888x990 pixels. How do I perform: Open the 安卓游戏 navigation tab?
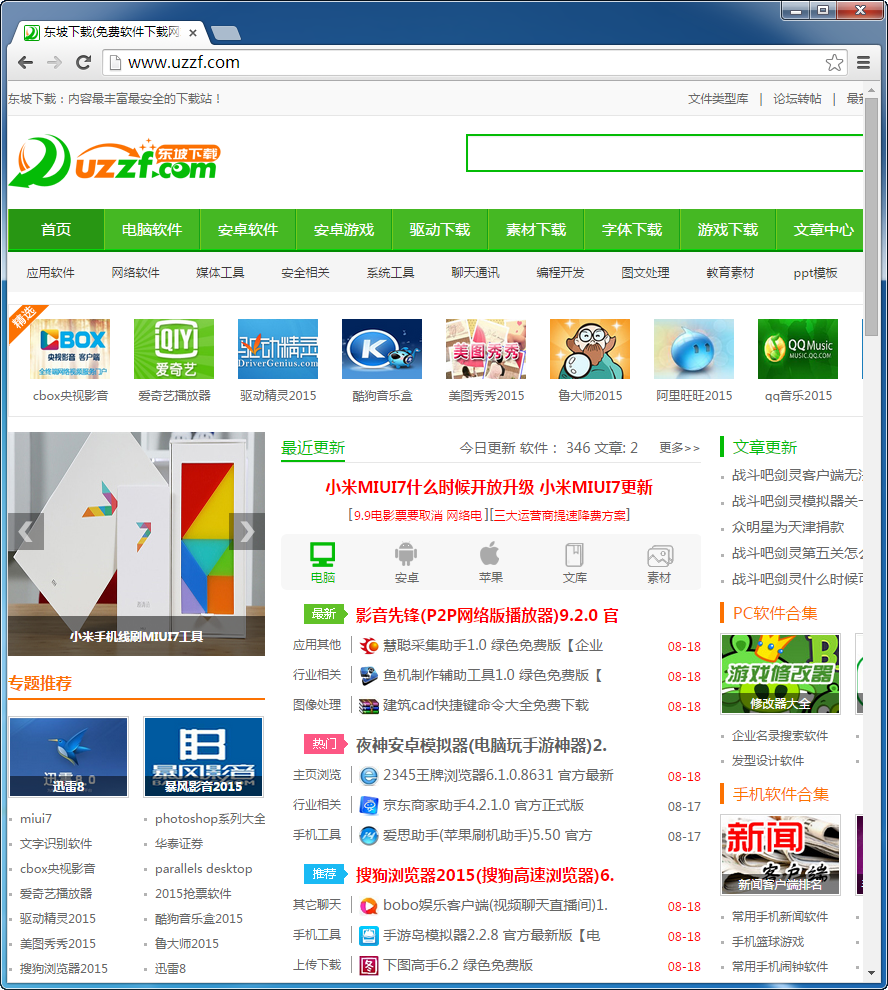[x=344, y=230]
